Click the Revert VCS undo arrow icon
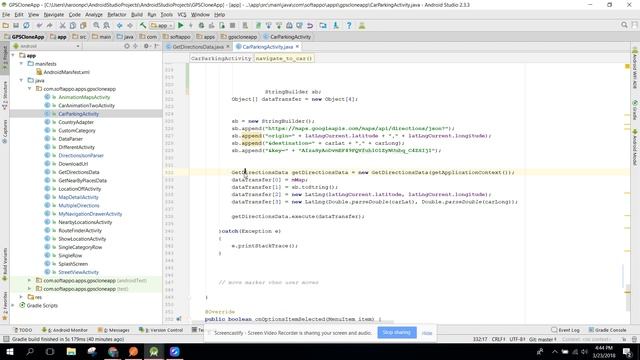Image resolution: width=640 pixels, height=360 pixels. point(310,25)
